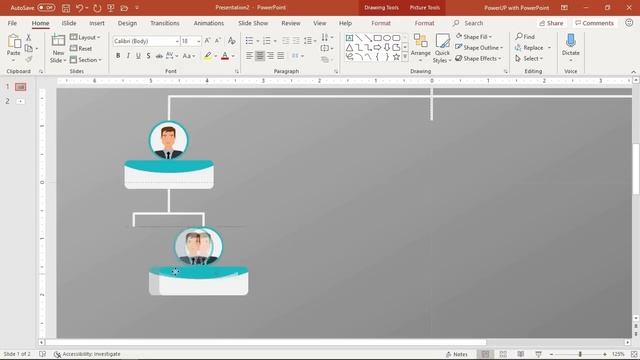Open the Layout dropdown
Image resolution: width=640 pixels, height=360 pixels.
point(85,38)
